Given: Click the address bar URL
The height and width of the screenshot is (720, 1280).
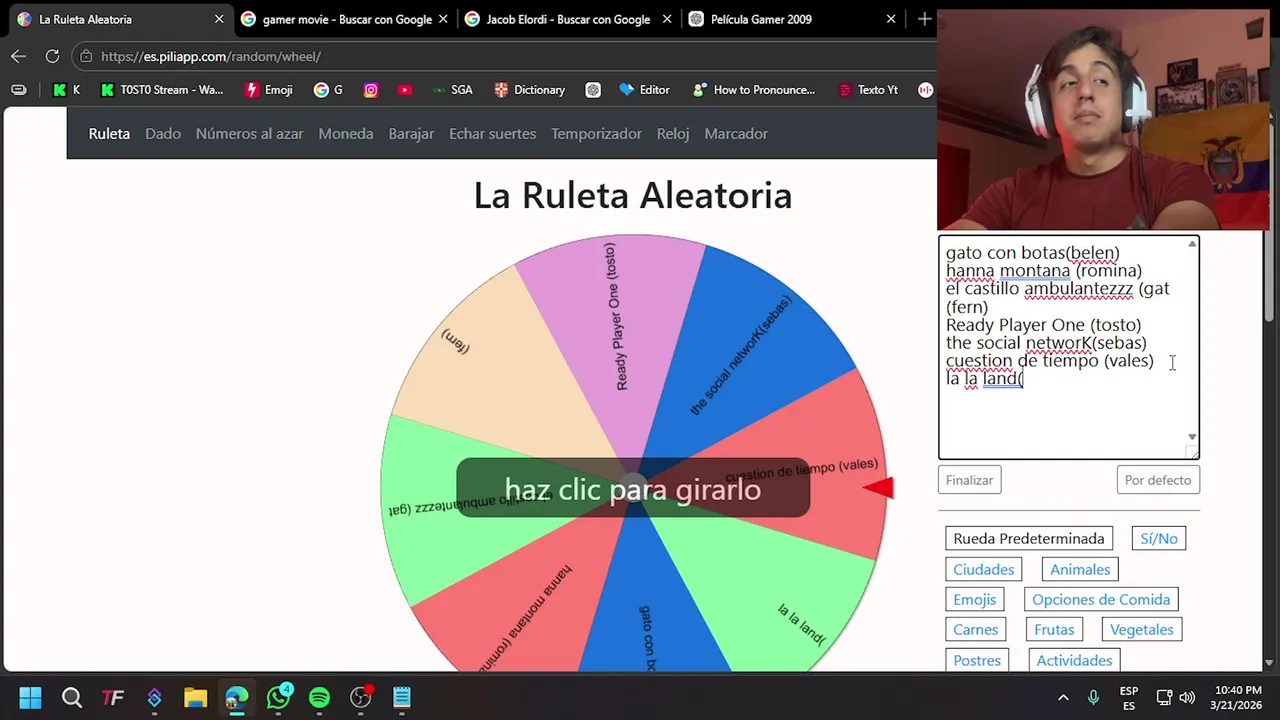Looking at the screenshot, I should (x=211, y=57).
